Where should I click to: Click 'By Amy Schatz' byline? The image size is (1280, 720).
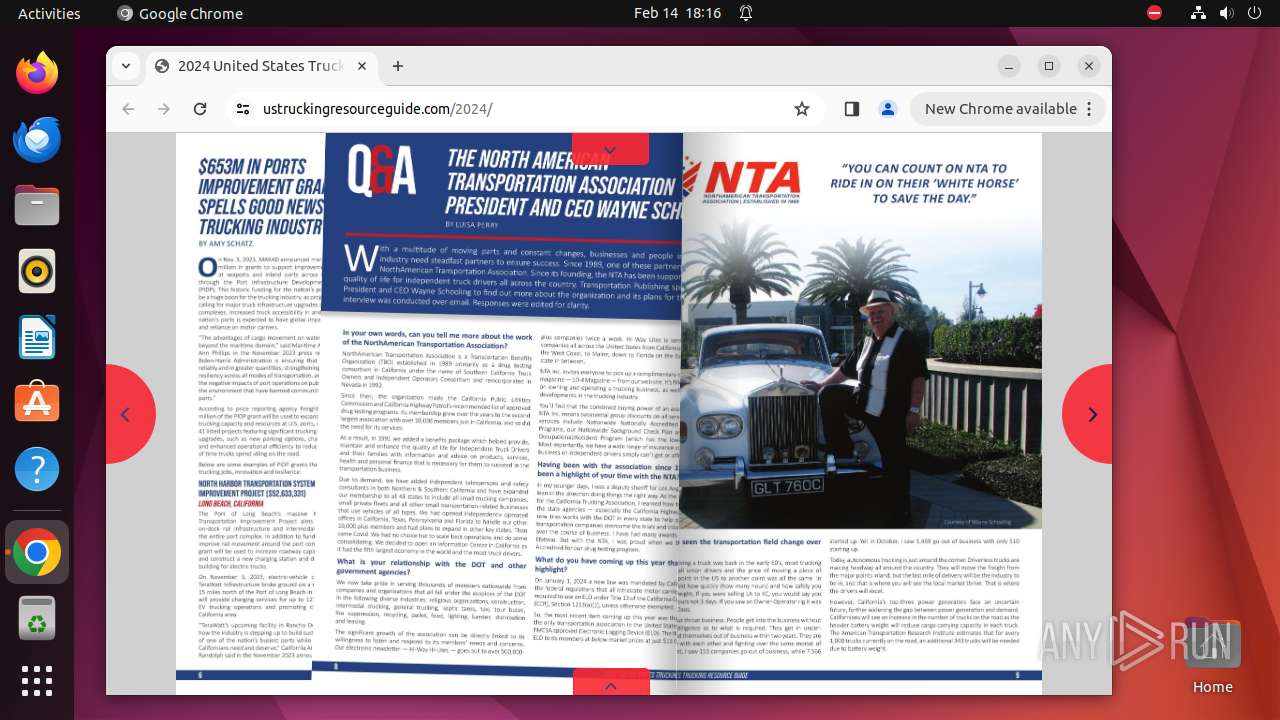[227, 244]
